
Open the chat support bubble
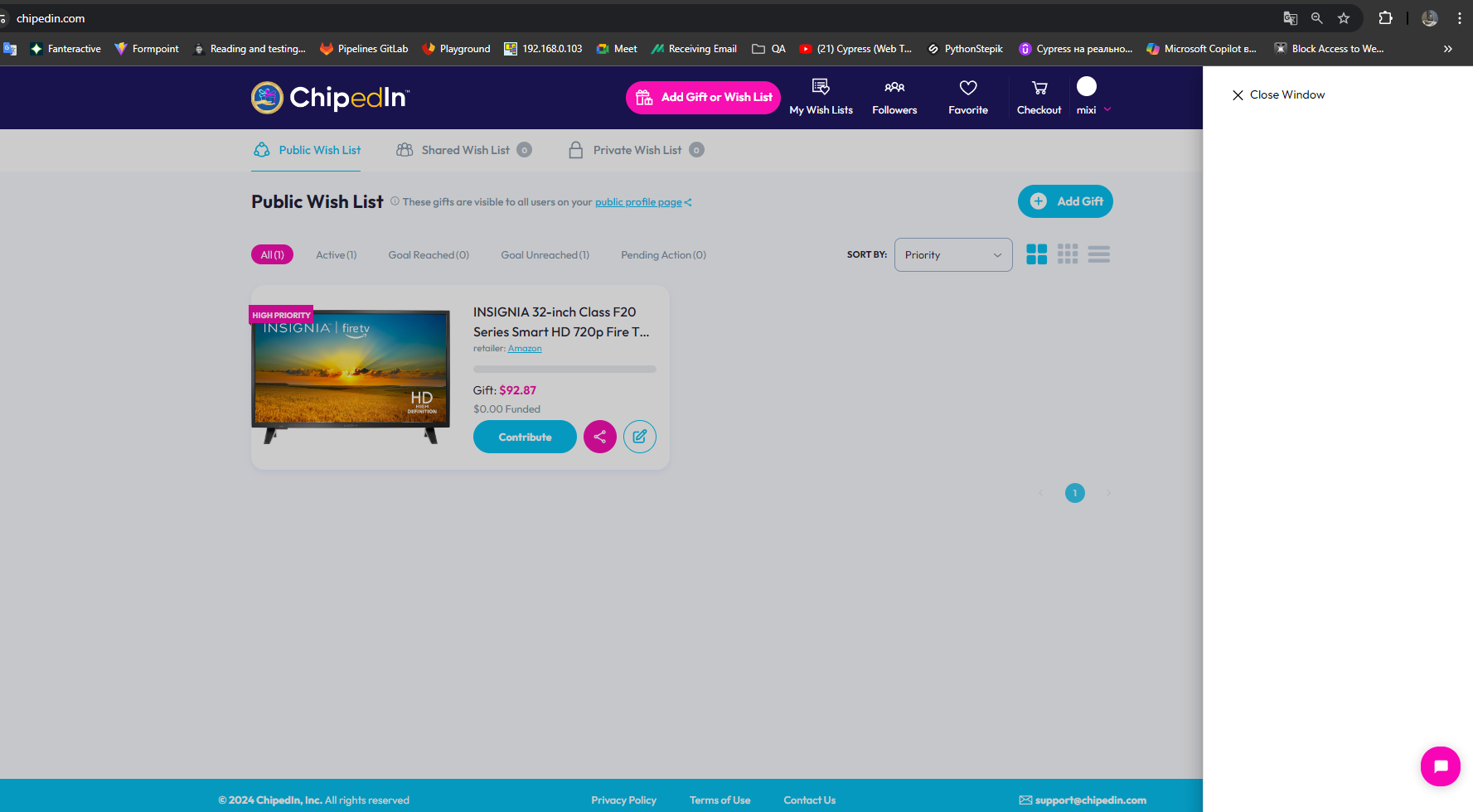click(x=1441, y=766)
